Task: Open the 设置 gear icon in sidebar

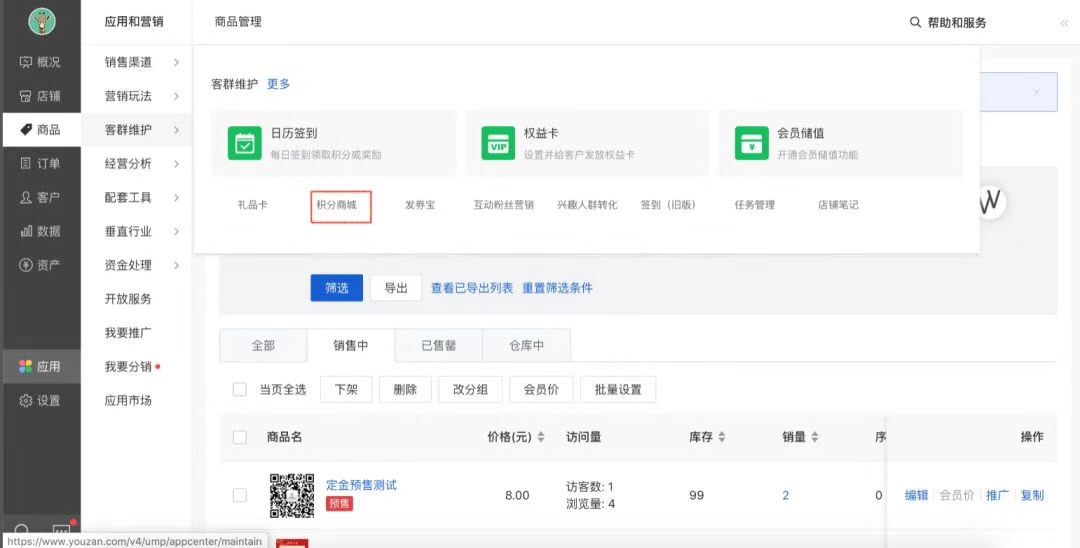Action: pos(25,400)
